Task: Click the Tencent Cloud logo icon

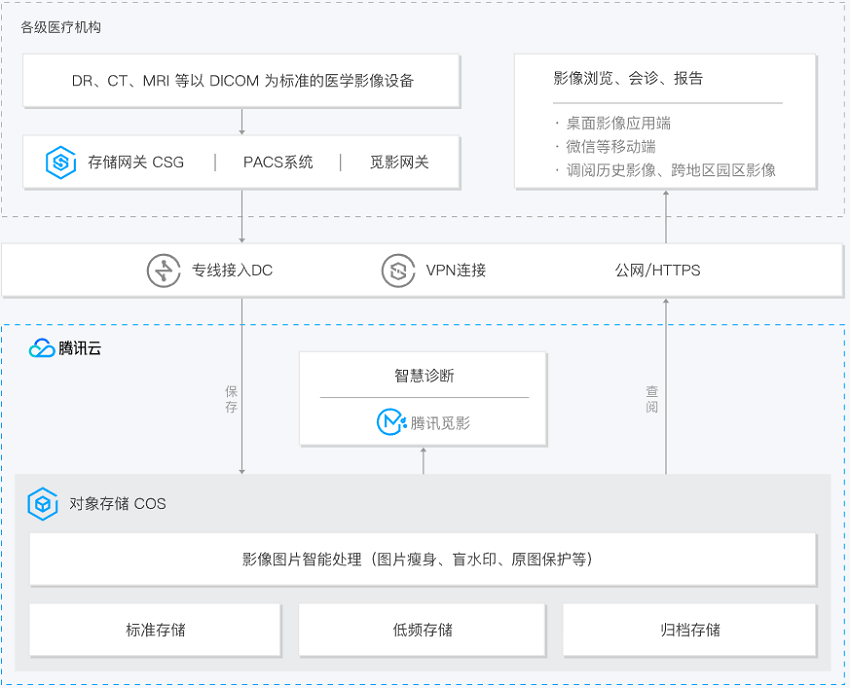Action: (x=41, y=348)
